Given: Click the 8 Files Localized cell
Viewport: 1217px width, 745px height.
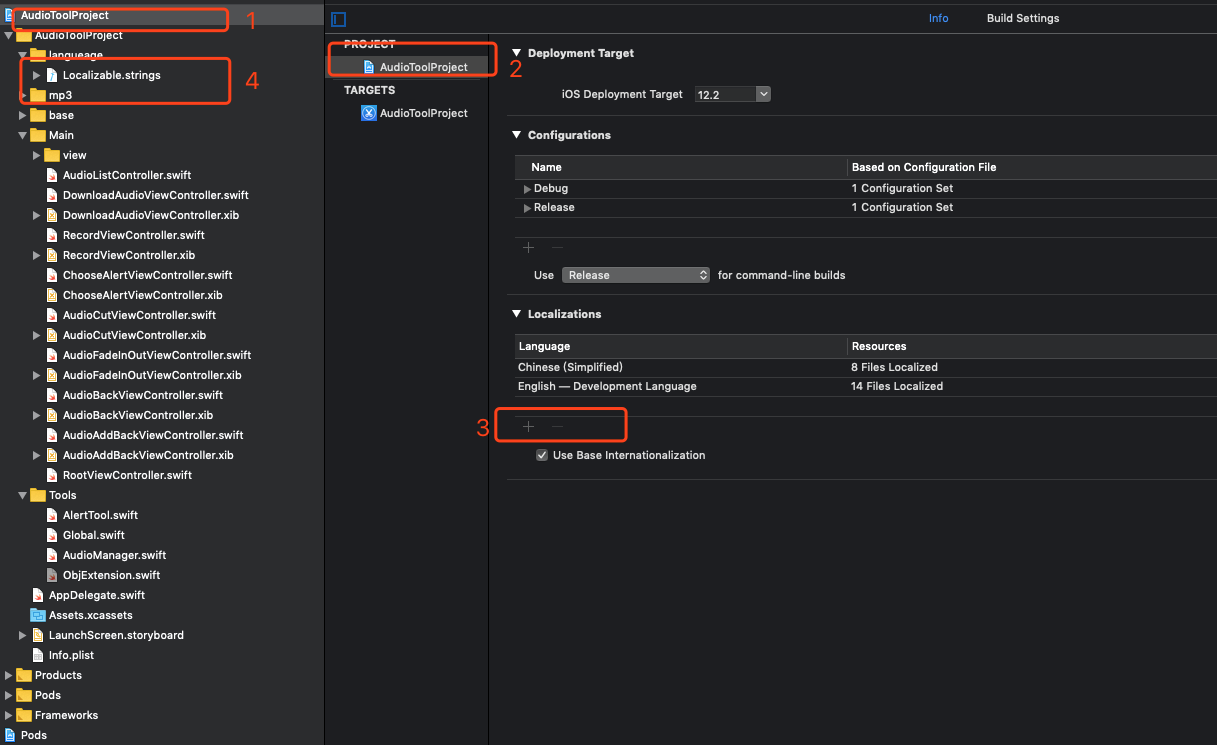Looking at the screenshot, I should [894, 367].
